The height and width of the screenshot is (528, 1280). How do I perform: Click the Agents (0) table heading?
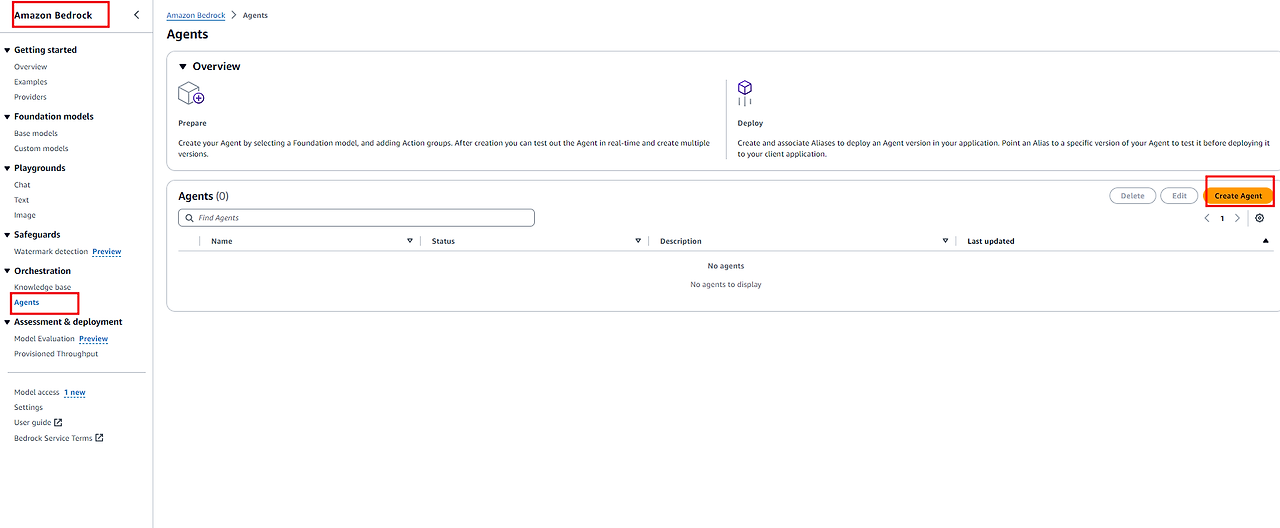click(x=203, y=196)
